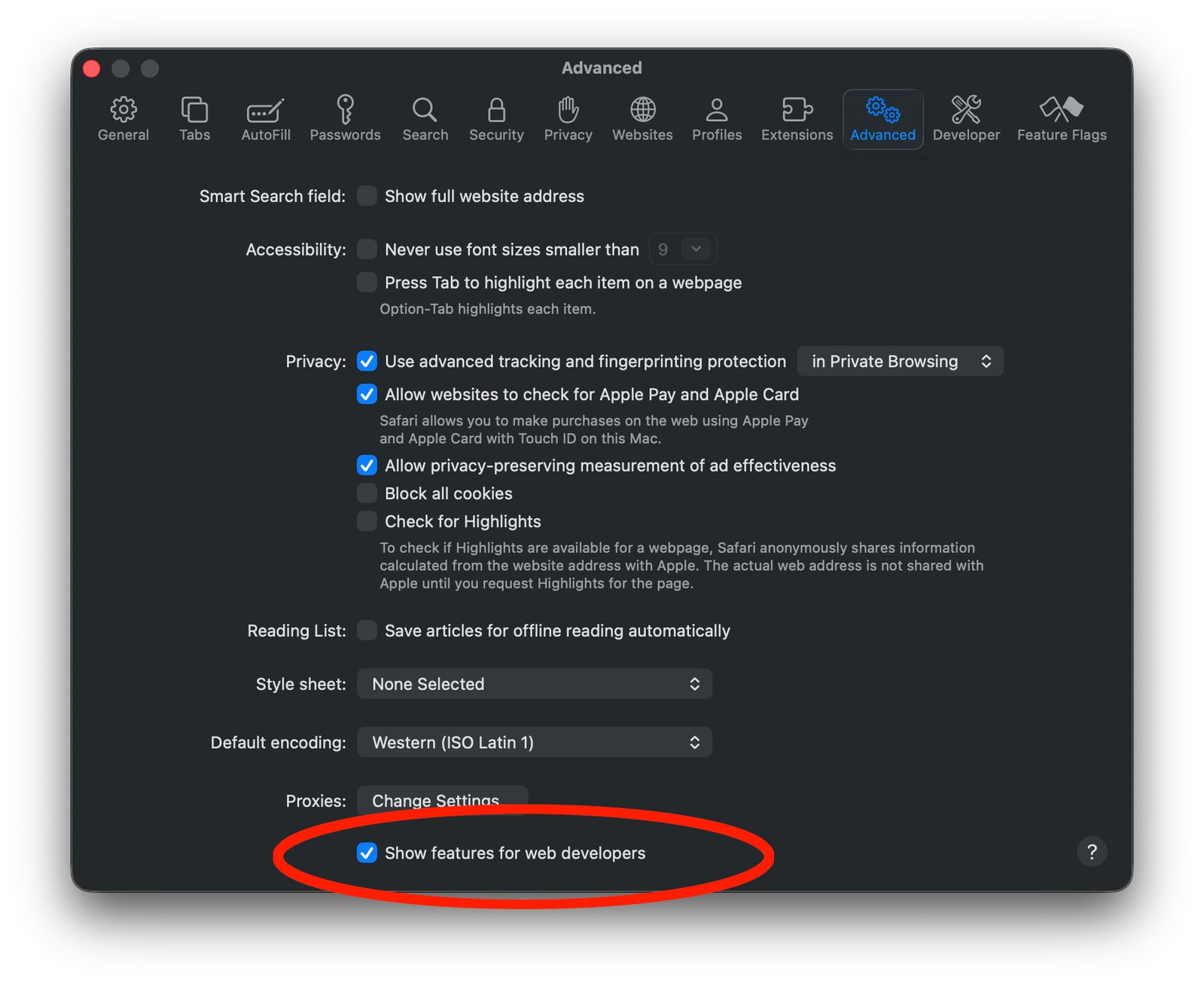Switch to the Developer tab

pos(966,119)
